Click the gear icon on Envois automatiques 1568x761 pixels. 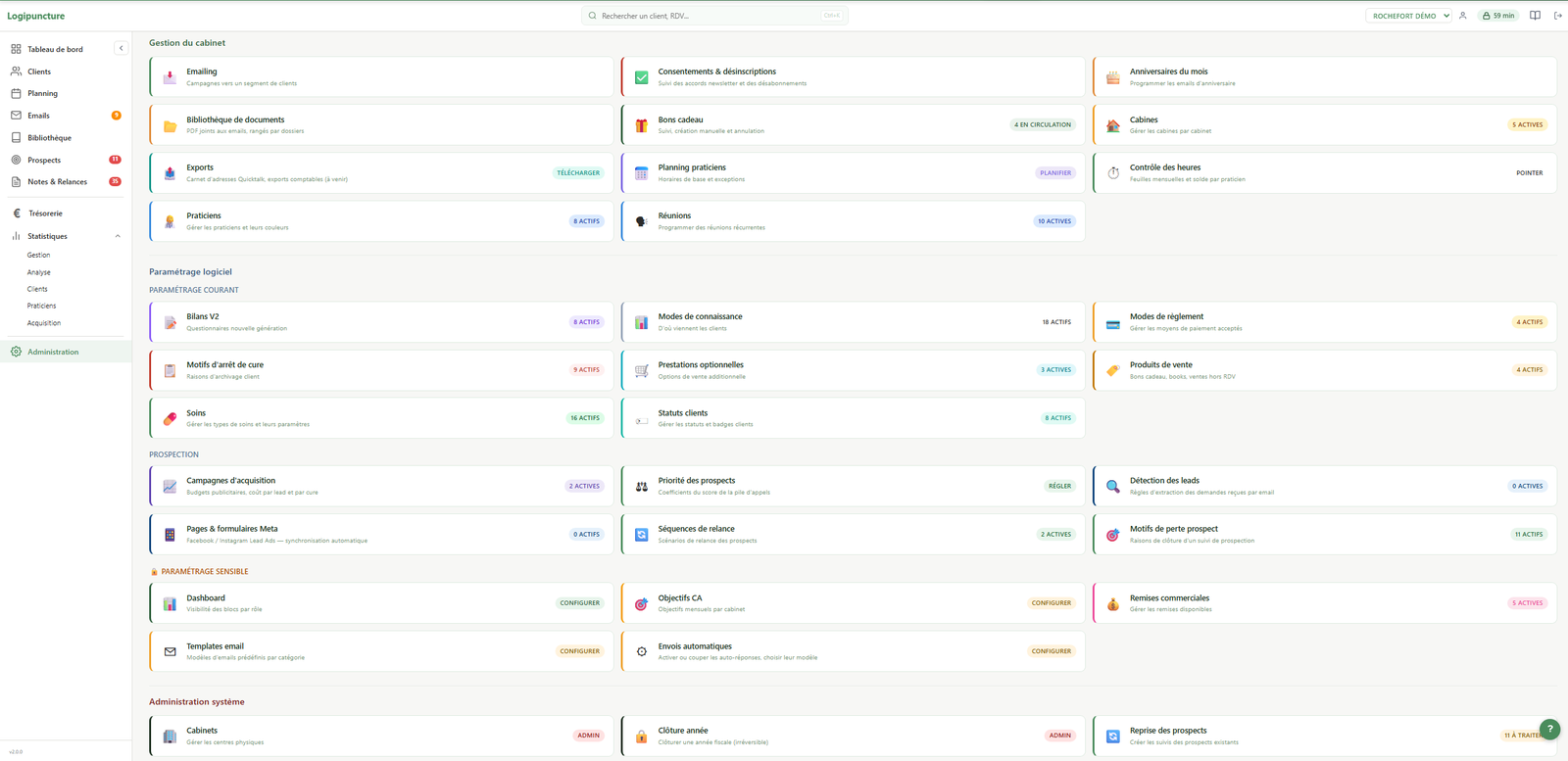(x=641, y=651)
